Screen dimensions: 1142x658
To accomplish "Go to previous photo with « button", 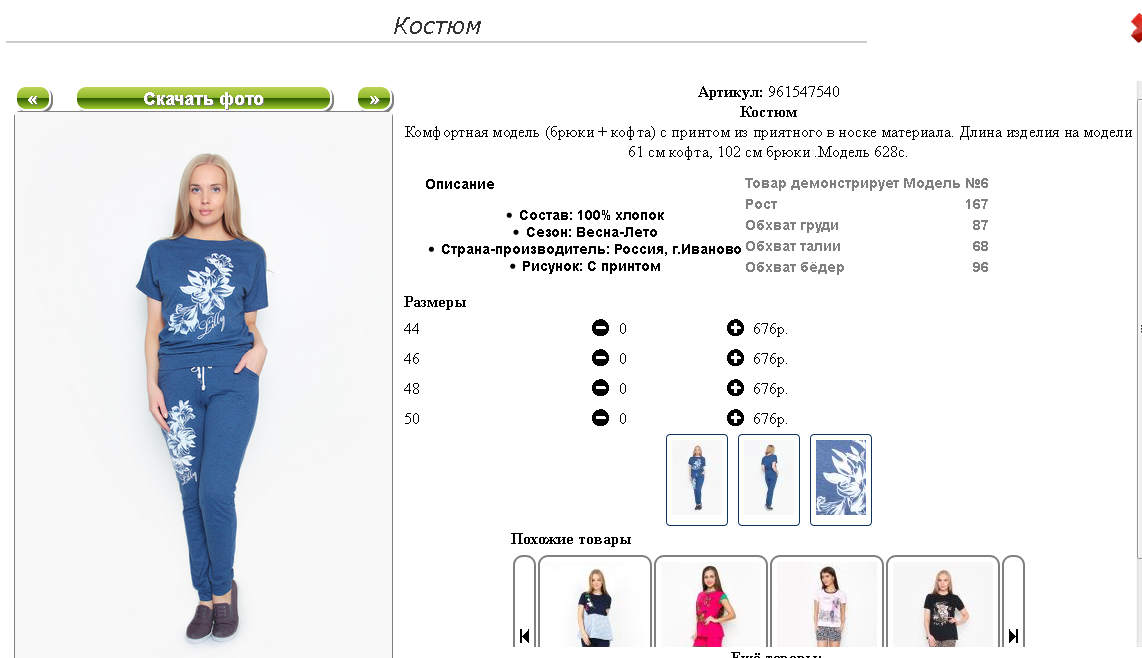I will pos(34,98).
